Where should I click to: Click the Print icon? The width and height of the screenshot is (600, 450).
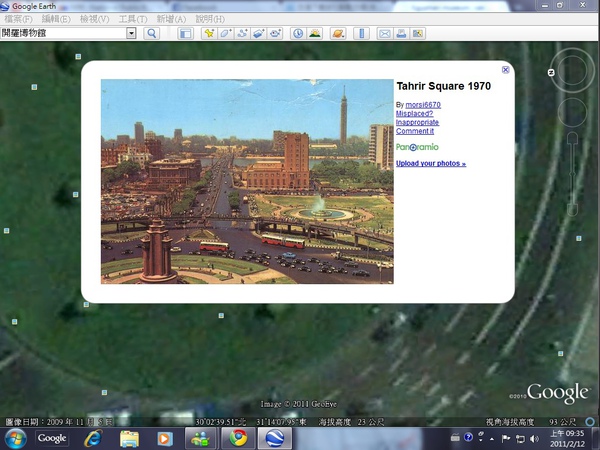click(401, 34)
